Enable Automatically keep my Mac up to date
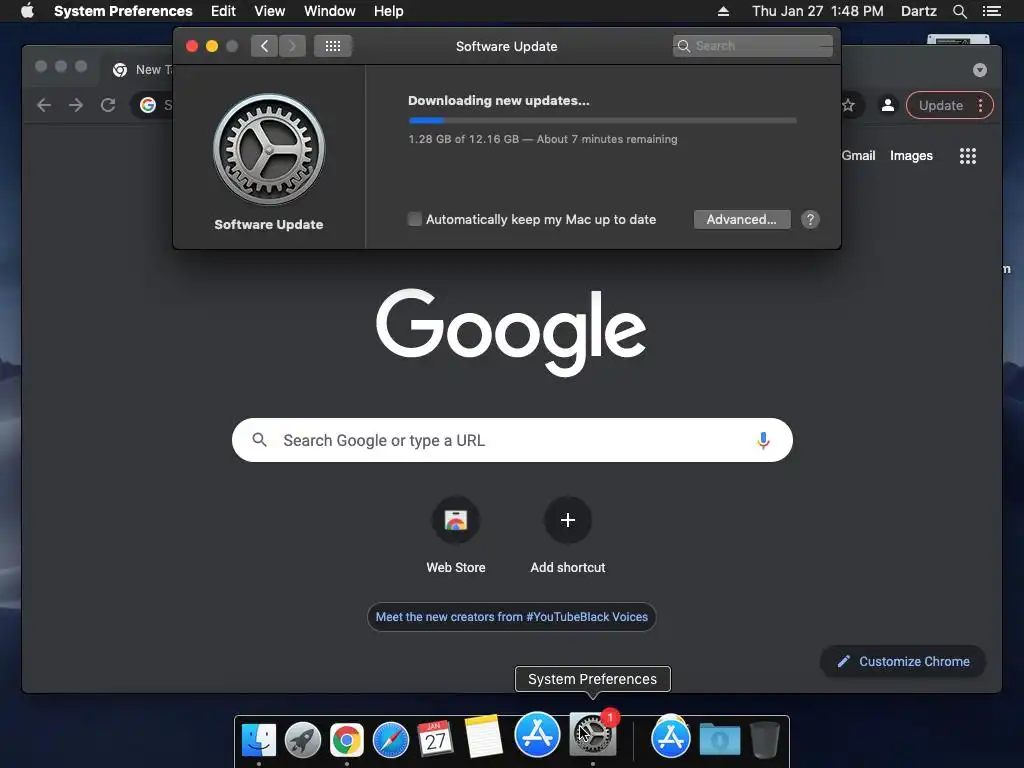This screenshot has height=768, width=1024. click(x=414, y=219)
